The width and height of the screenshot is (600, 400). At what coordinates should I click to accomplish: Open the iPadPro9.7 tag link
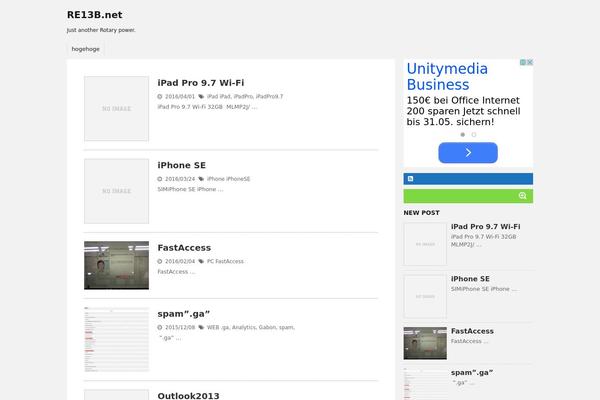click(x=269, y=96)
